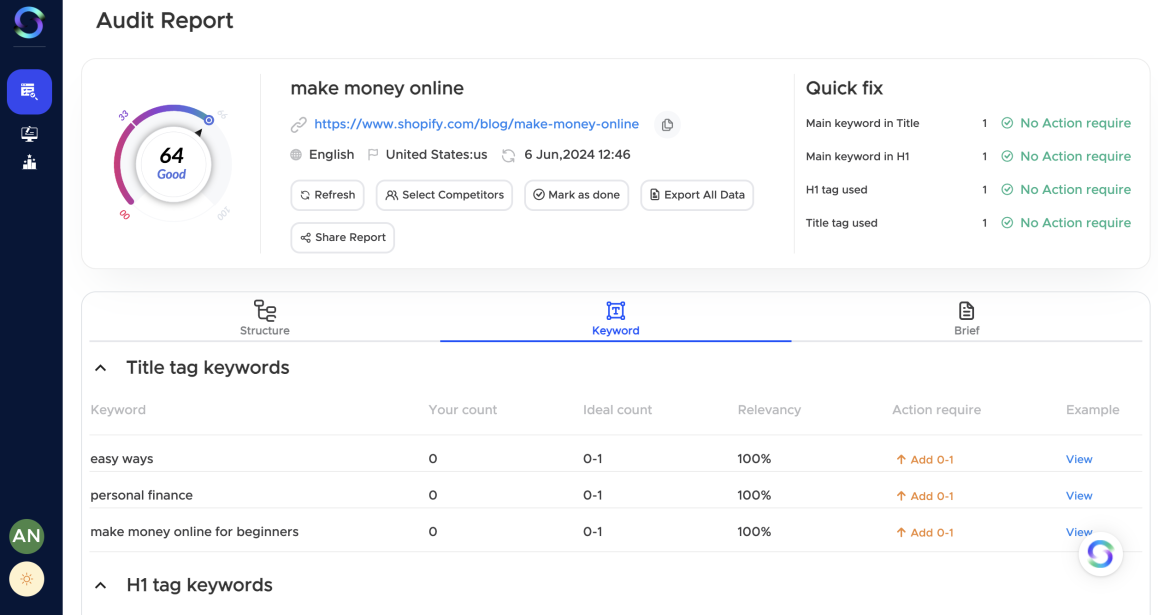Click Select Competitors button
This screenshot has height=615, width=1158.
[x=445, y=195]
